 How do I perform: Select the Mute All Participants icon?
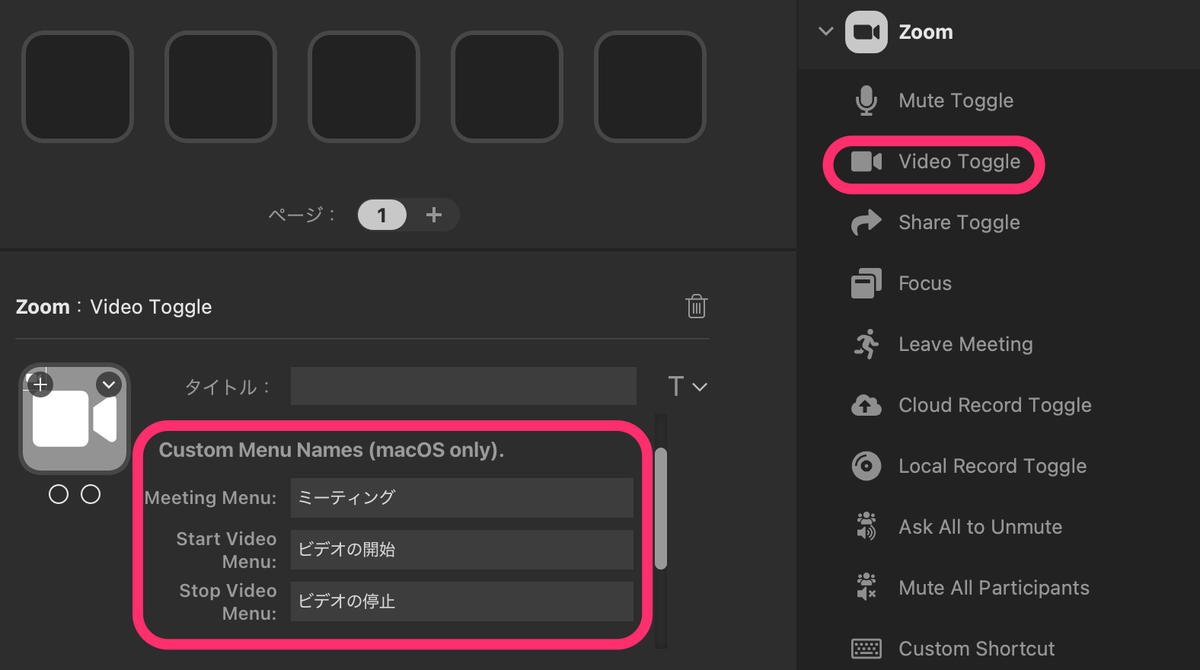click(869, 587)
